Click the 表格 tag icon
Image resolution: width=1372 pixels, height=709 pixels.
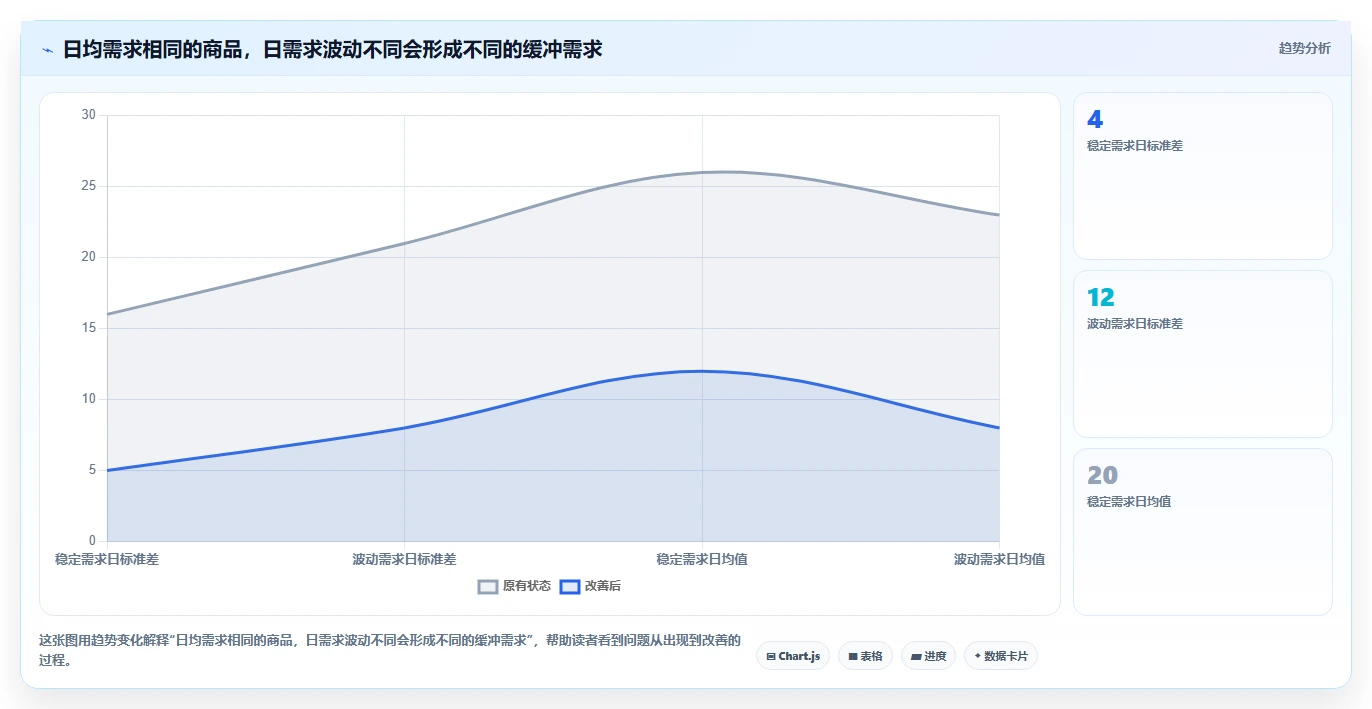(x=853, y=657)
